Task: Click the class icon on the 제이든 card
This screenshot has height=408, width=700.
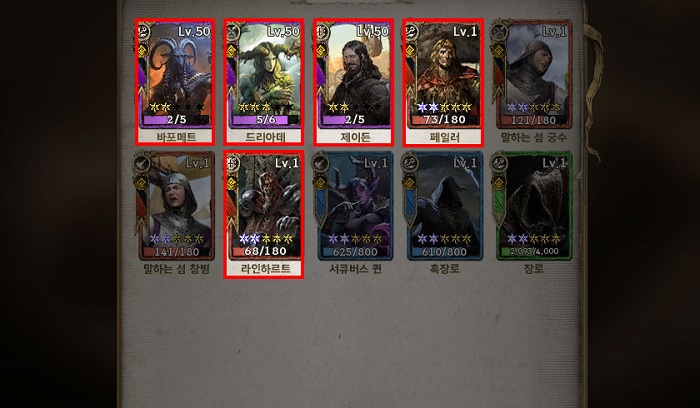Action: pos(321,31)
